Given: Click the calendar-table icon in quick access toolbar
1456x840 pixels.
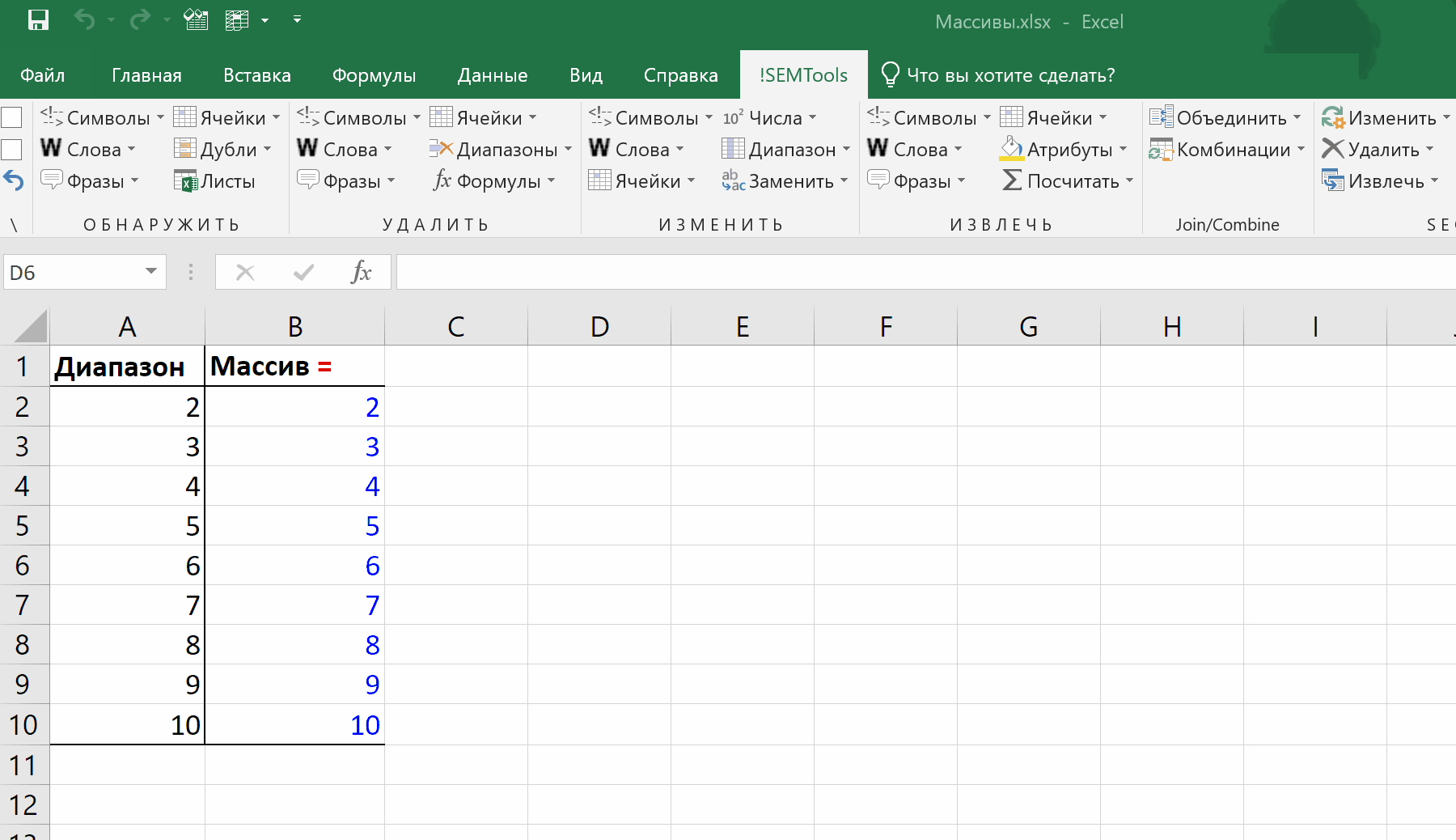Looking at the screenshot, I should (x=196, y=19).
